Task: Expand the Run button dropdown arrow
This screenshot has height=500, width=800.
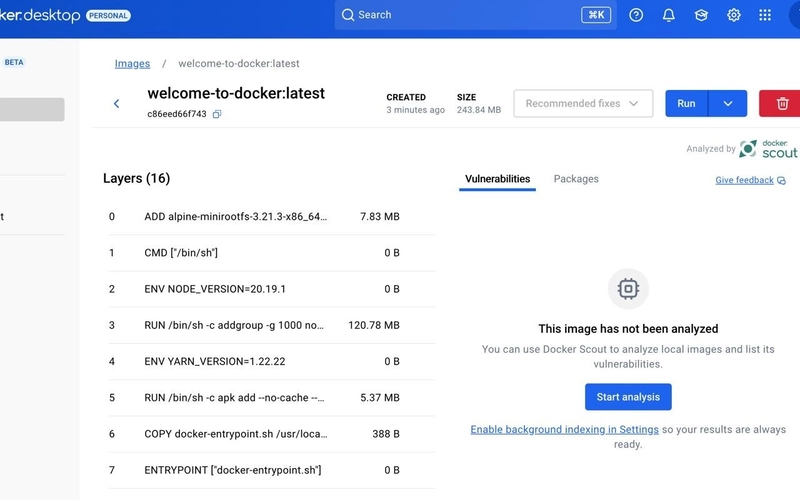Action: (x=728, y=104)
